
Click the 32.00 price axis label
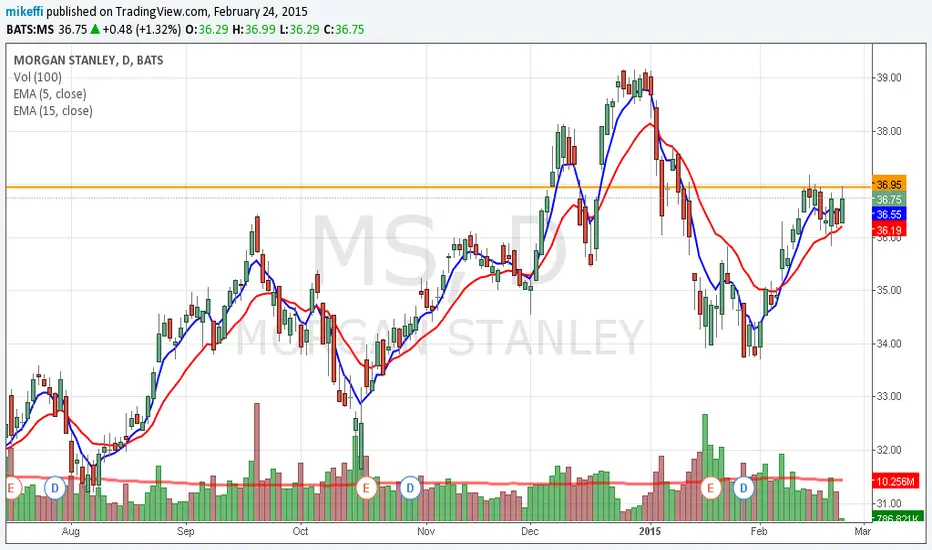tap(889, 450)
